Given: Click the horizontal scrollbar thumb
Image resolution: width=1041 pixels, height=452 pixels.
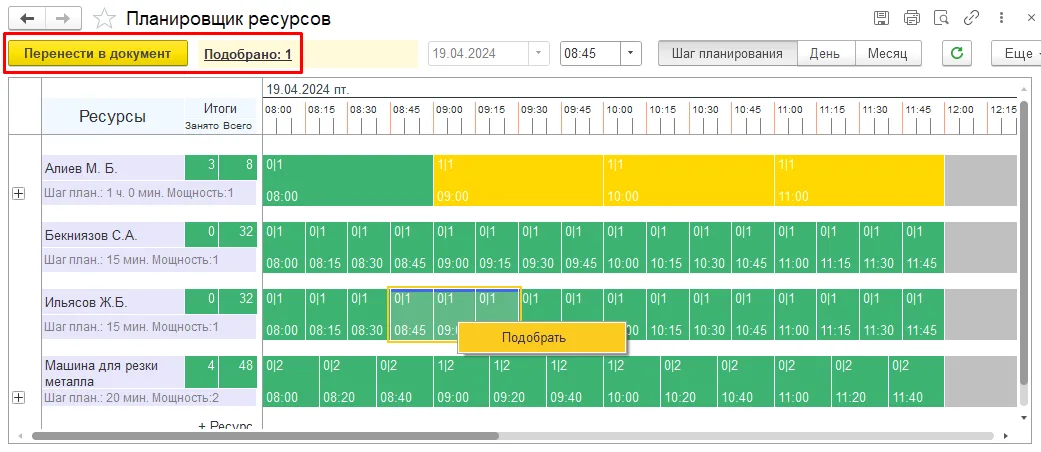Looking at the screenshot, I should pos(266,436).
